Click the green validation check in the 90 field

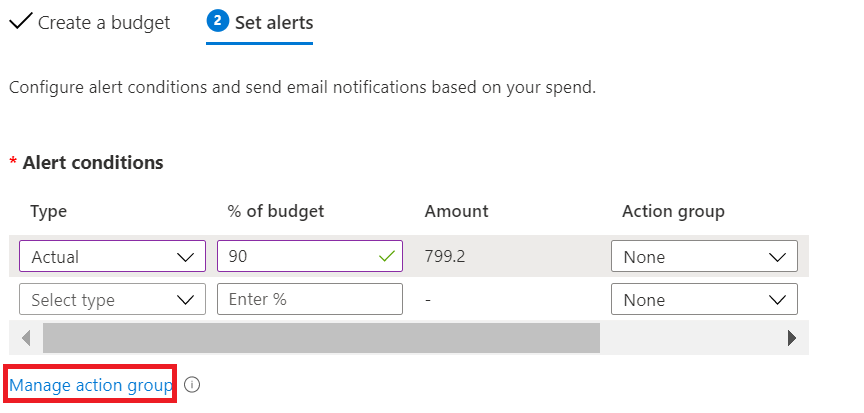(x=387, y=257)
